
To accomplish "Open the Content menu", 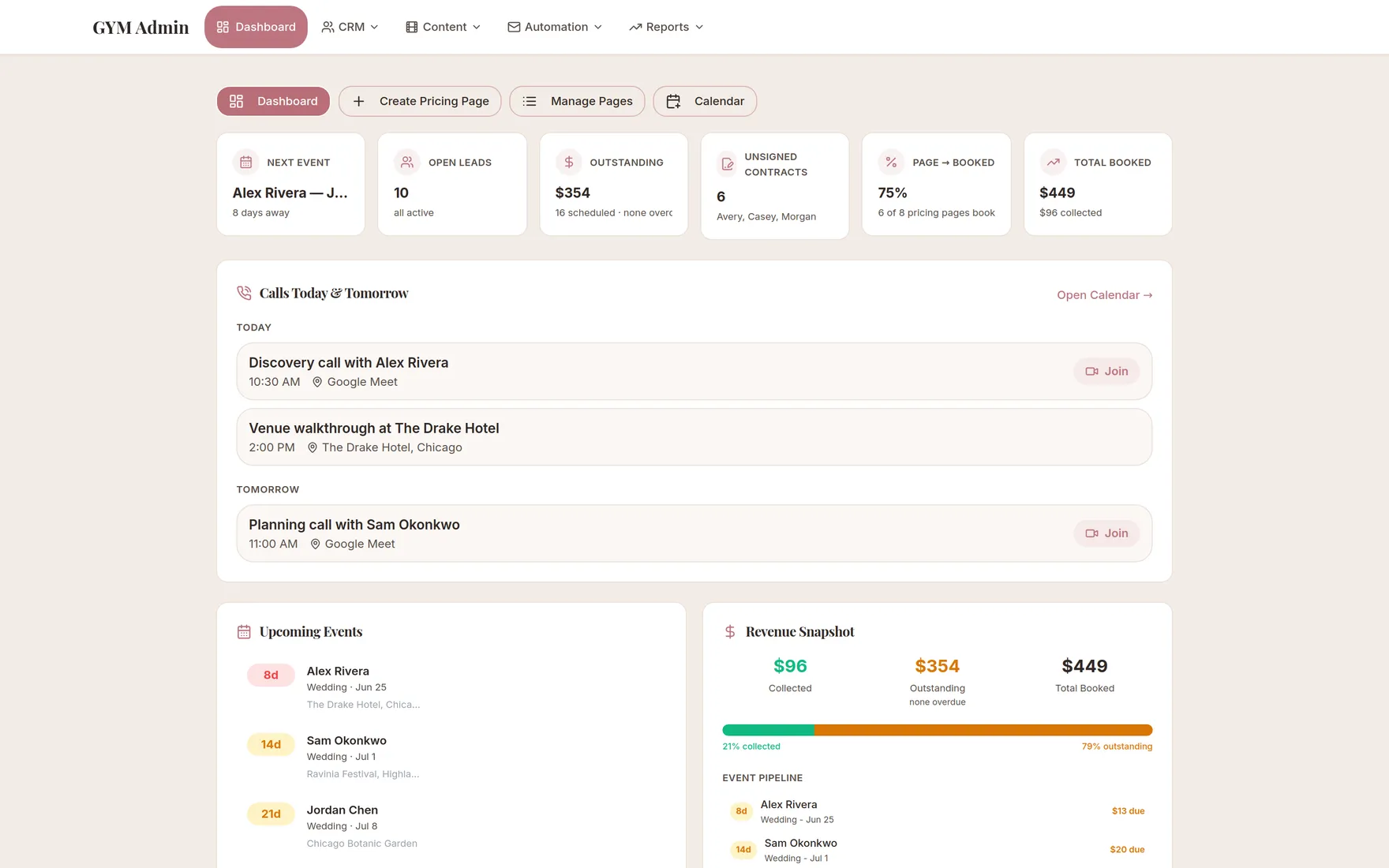I will click(x=443, y=27).
